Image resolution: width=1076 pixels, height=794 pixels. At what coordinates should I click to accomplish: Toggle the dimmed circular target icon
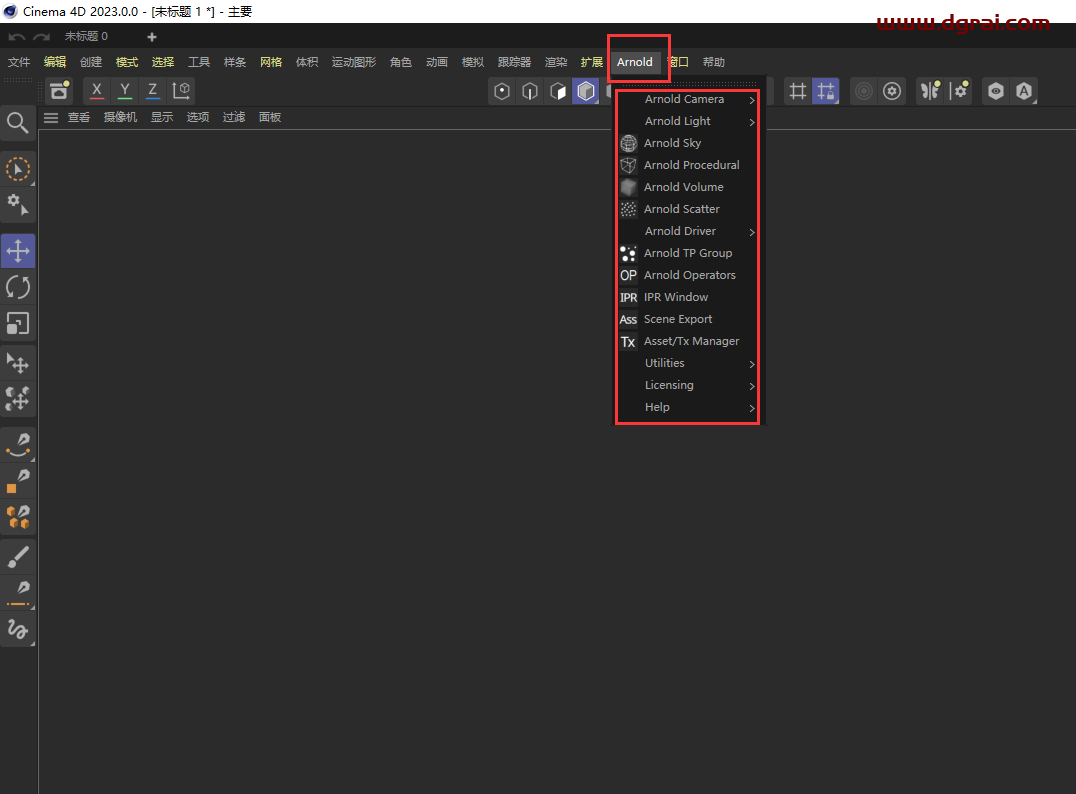point(864,91)
